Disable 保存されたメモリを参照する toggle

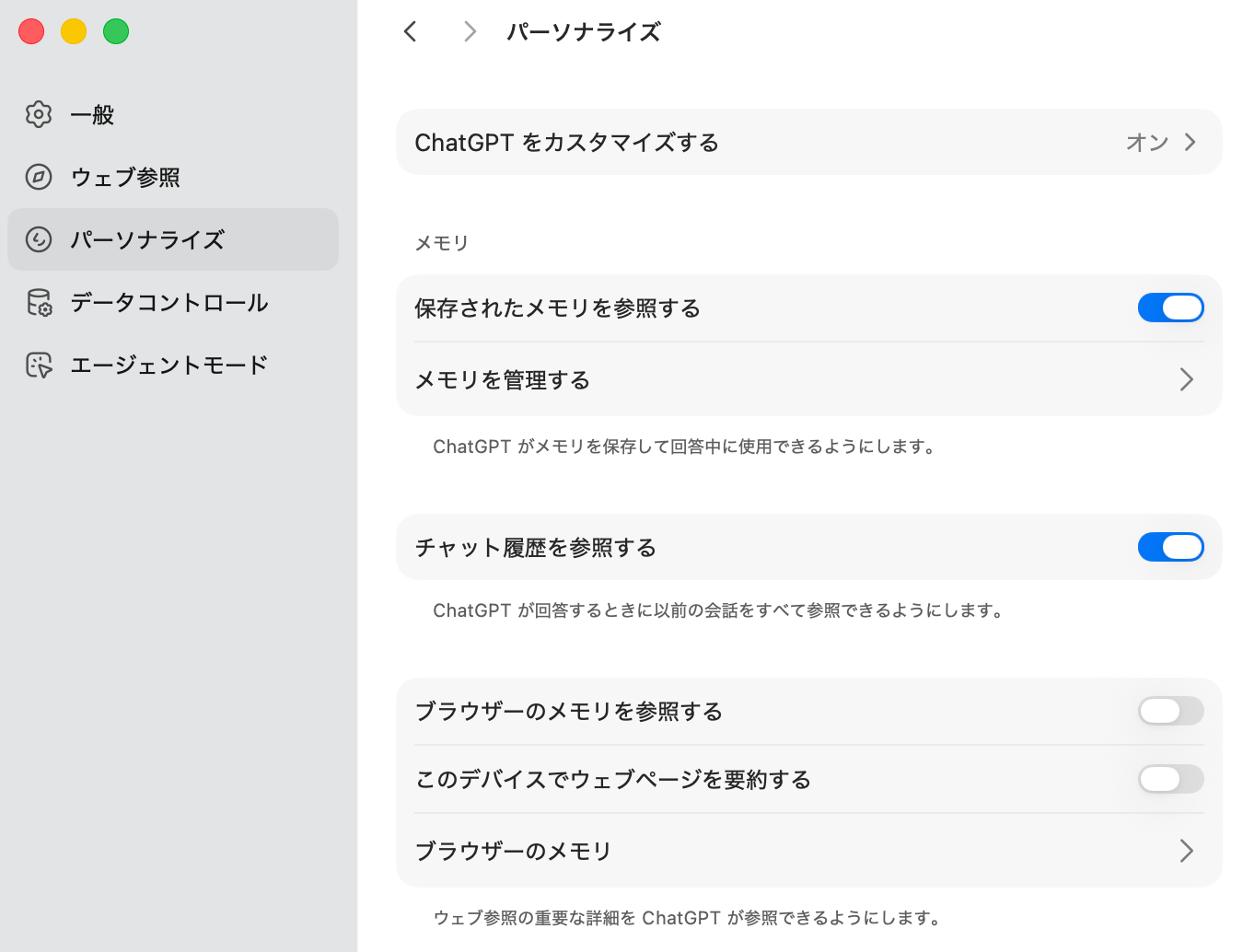1170,308
